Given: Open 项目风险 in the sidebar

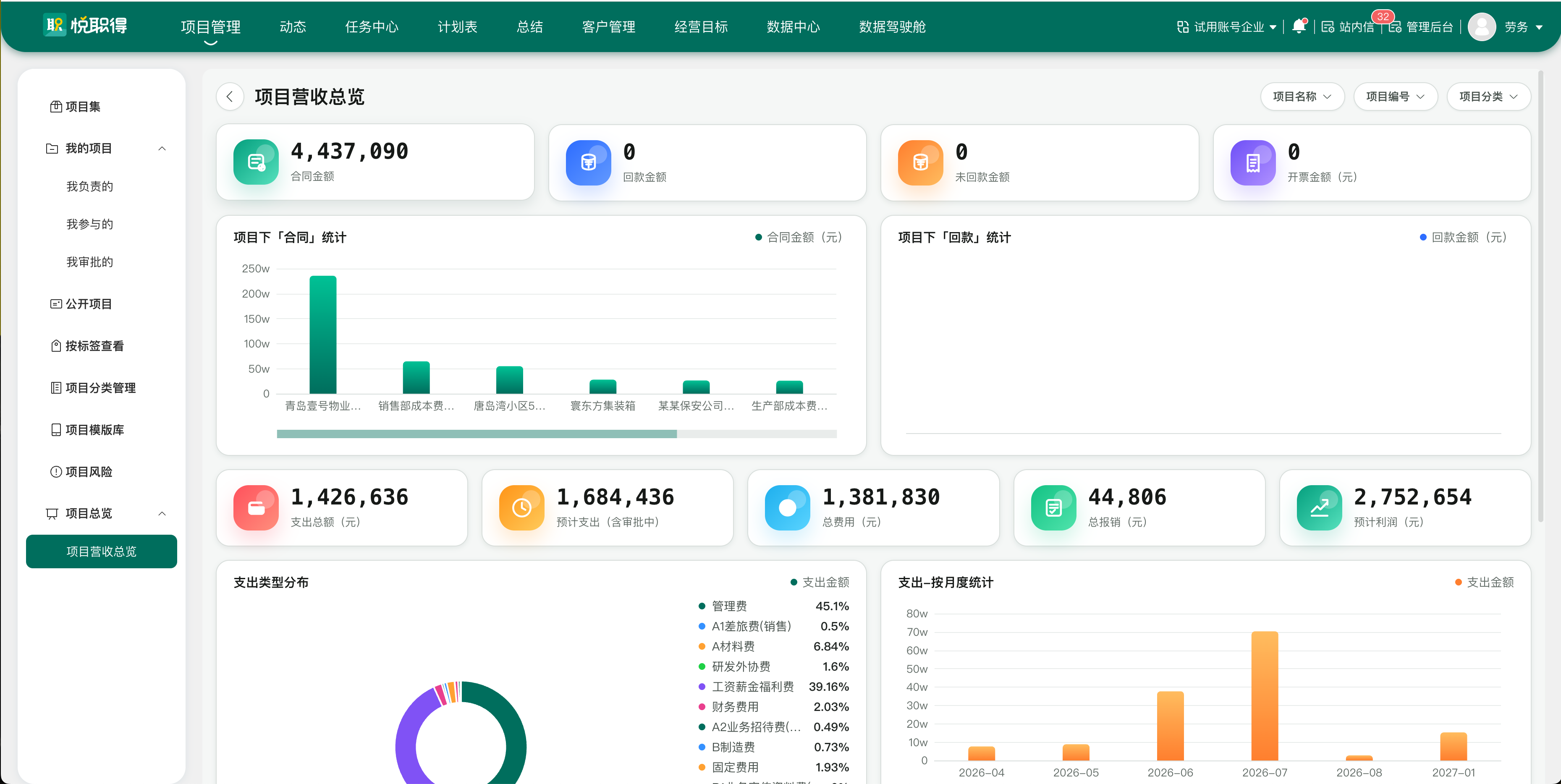Looking at the screenshot, I should pyautogui.click(x=81, y=471).
